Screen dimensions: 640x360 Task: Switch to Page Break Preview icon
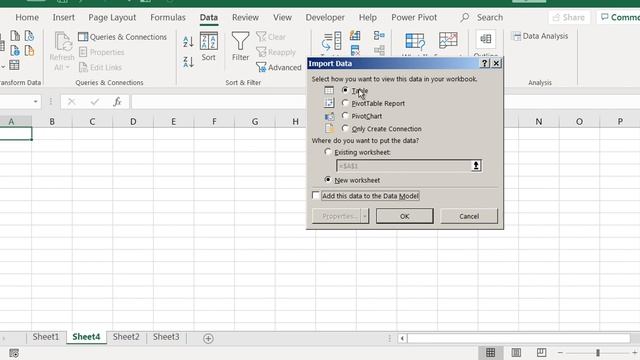pyautogui.click(x=541, y=353)
